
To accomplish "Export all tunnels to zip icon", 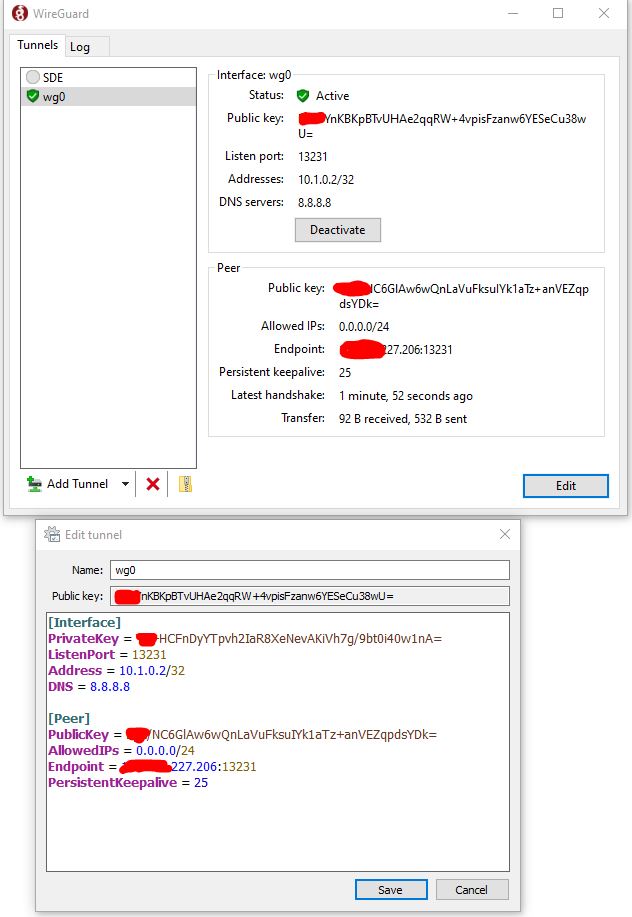I will click(x=185, y=484).
